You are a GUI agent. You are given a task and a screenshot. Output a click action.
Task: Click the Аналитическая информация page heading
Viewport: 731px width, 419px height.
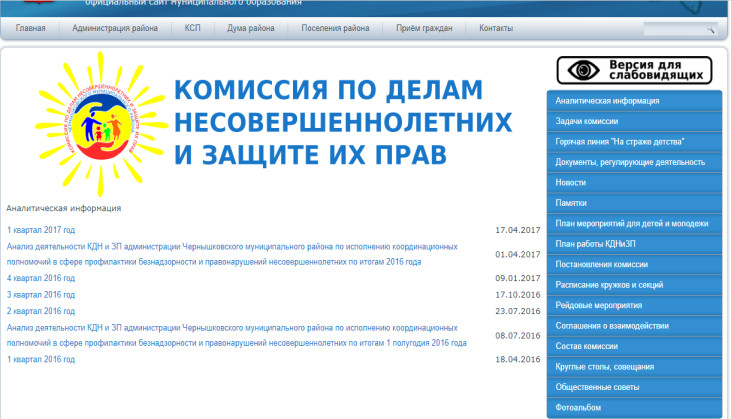(x=63, y=208)
